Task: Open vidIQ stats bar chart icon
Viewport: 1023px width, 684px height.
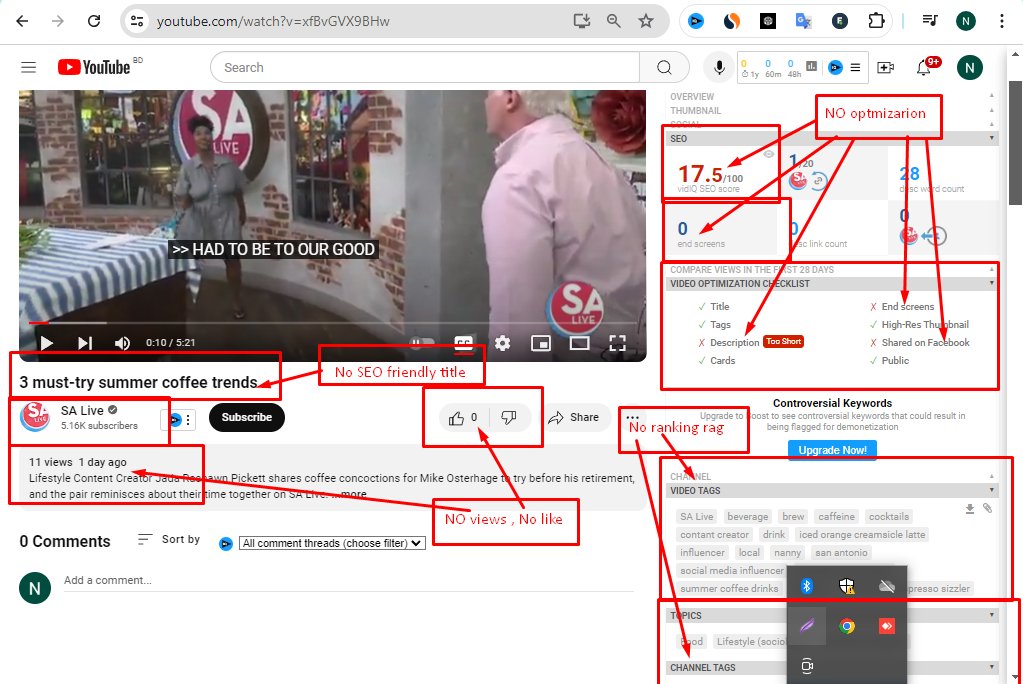Action: (x=811, y=67)
